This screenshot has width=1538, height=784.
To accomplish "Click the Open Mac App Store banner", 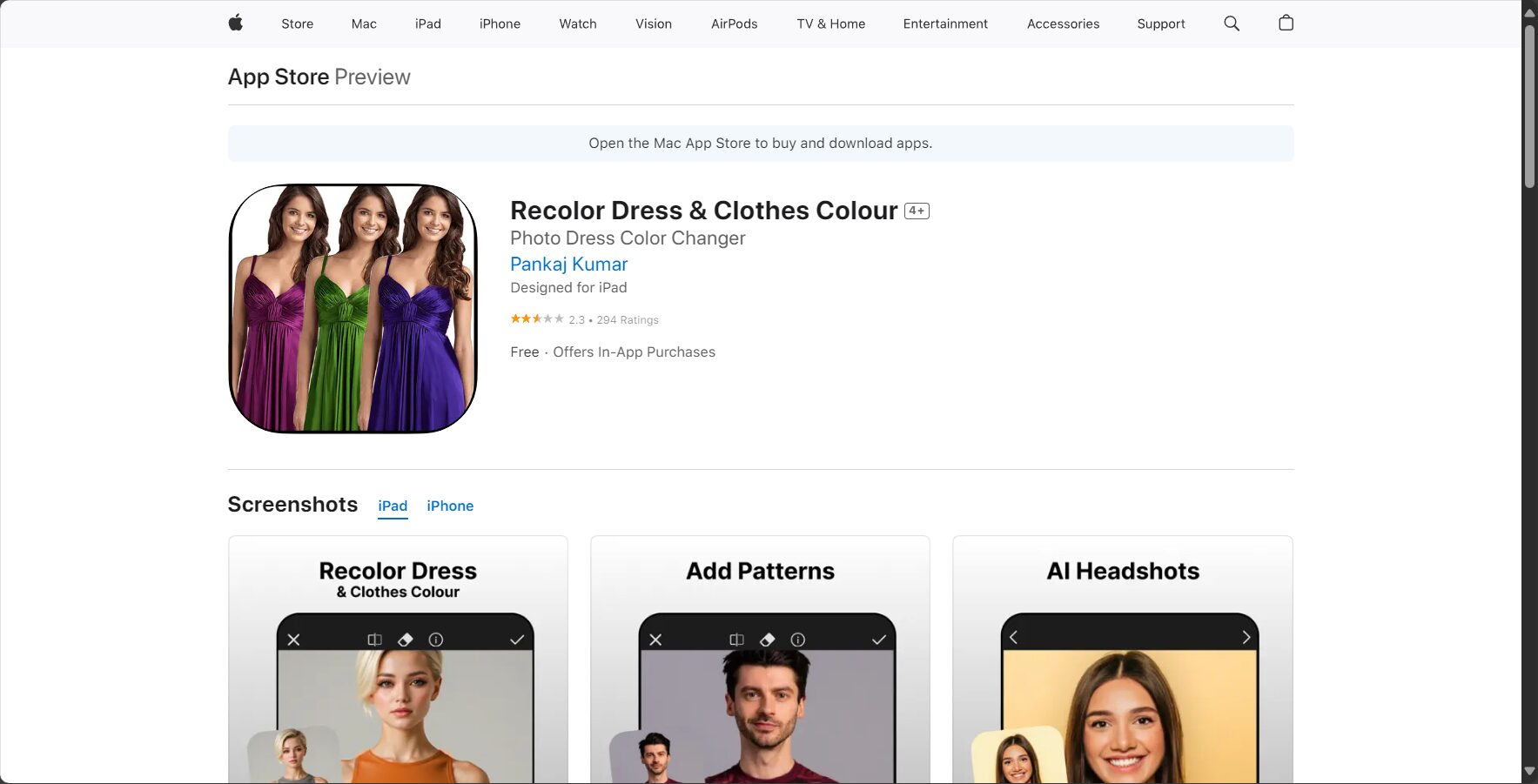I will pos(761,143).
